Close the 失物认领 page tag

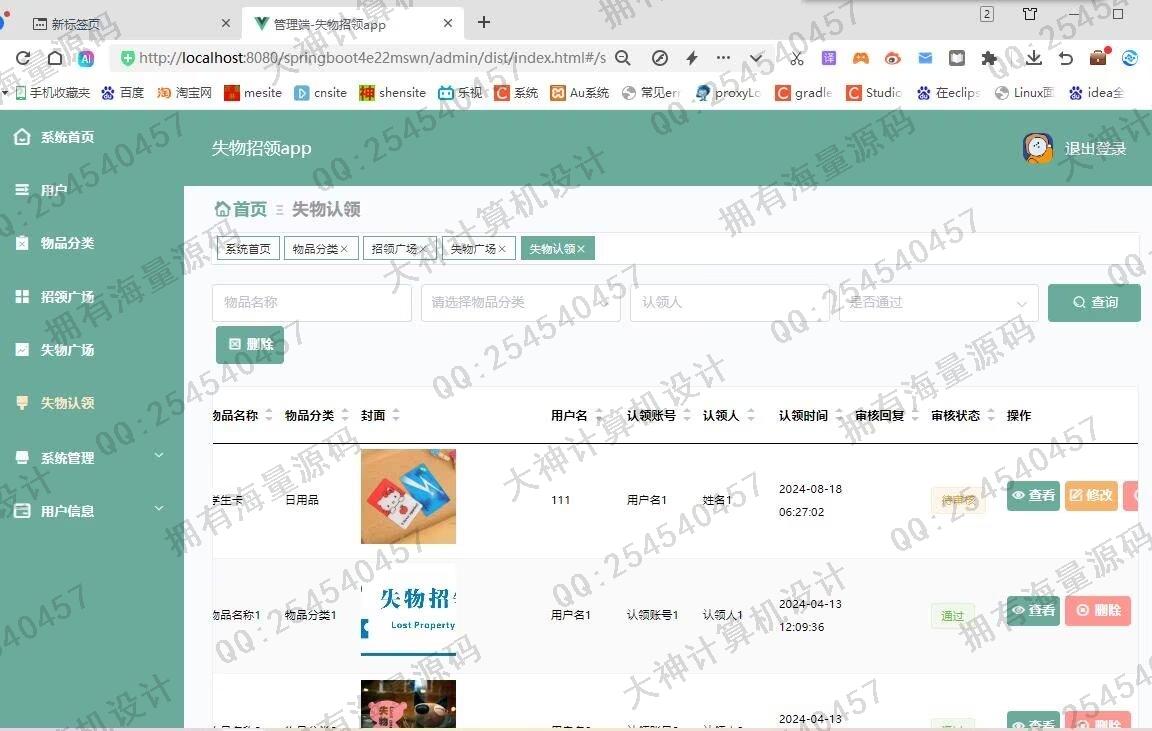(x=581, y=249)
